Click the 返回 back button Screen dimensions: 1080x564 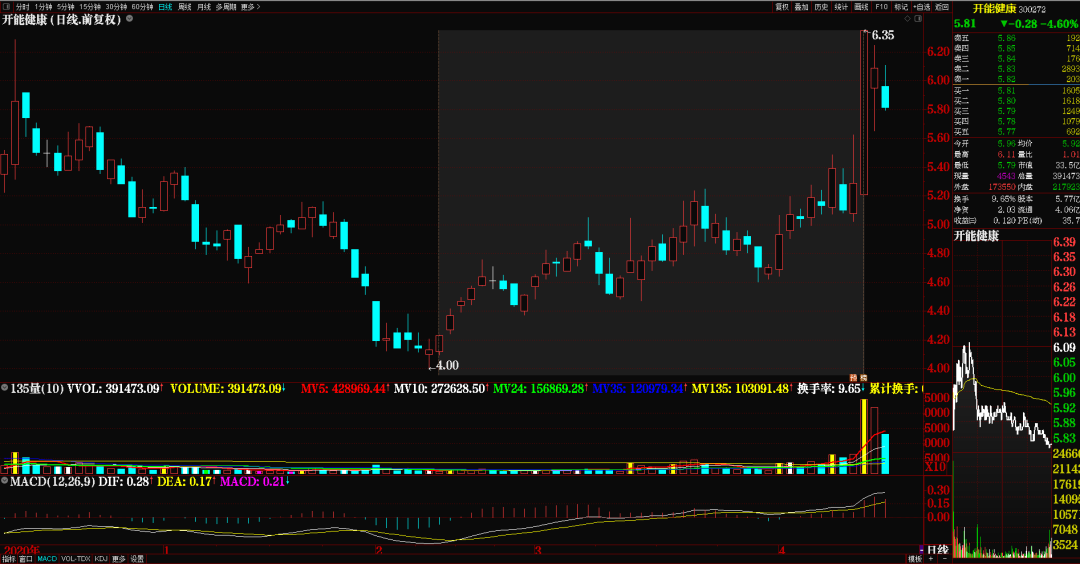(x=942, y=7)
